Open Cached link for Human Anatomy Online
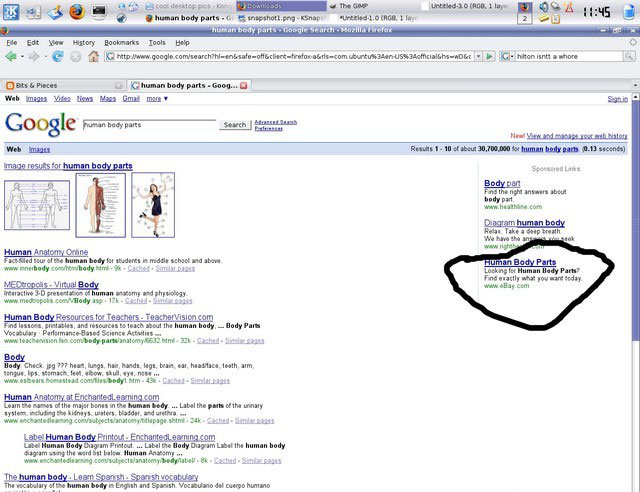Viewport: 640px width, 492px height. click(x=138, y=268)
